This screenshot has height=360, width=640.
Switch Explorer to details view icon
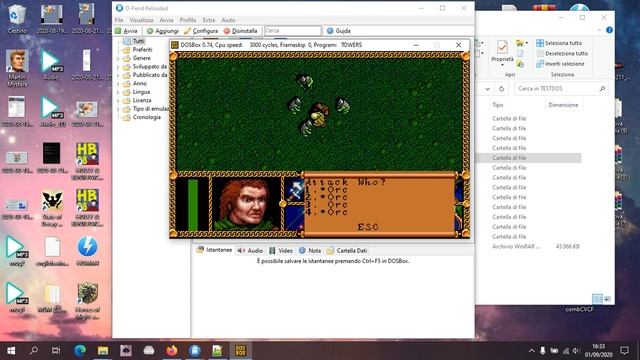click(597, 299)
